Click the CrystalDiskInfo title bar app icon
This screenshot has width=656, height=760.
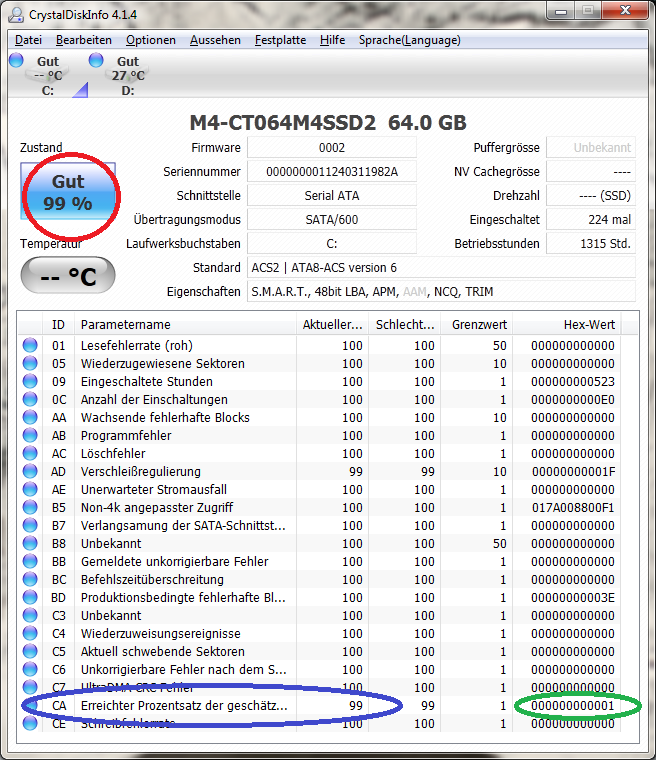tap(16, 14)
